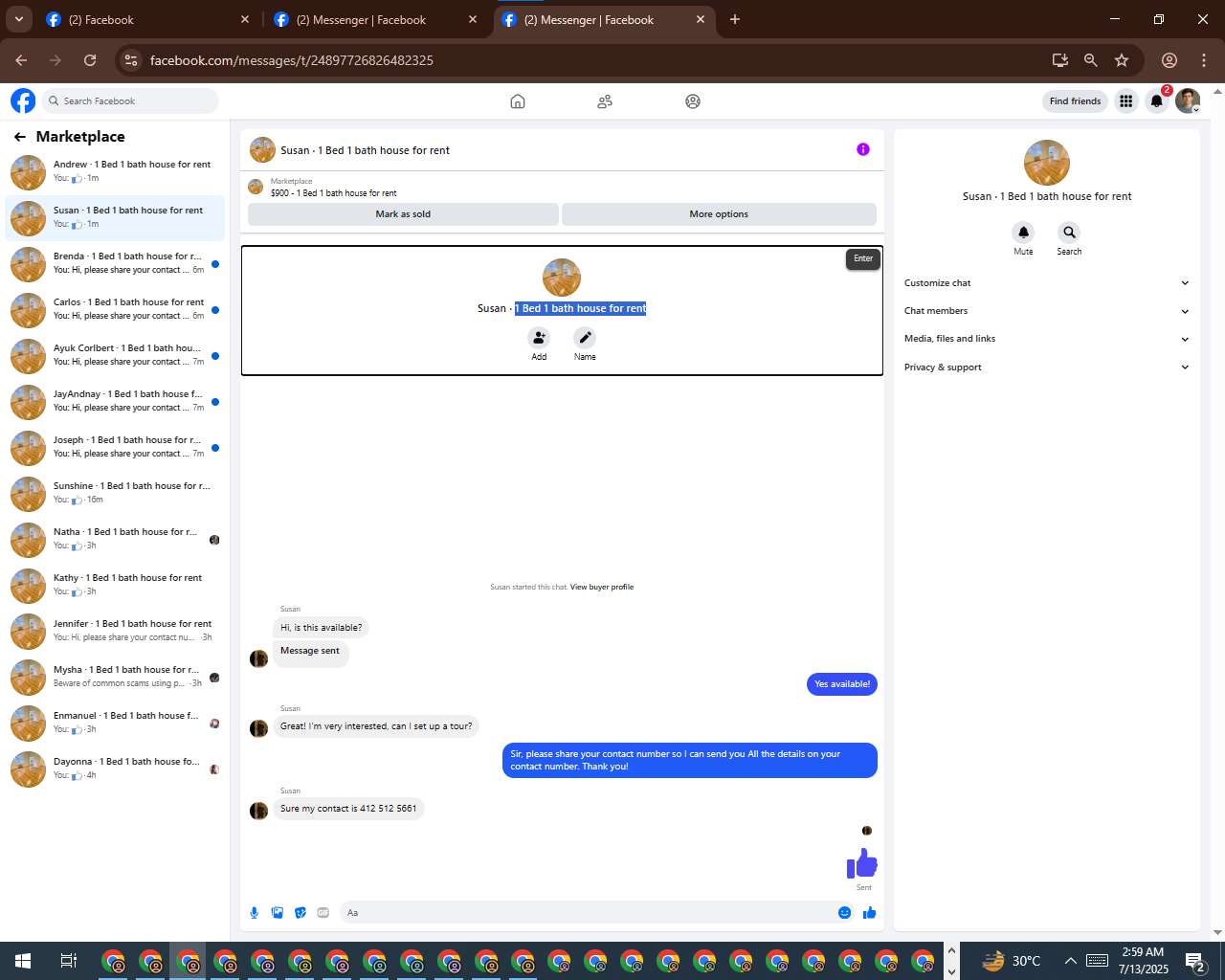Open the emoji picker smiley
The width and height of the screenshot is (1225, 980).
[x=845, y=913]
